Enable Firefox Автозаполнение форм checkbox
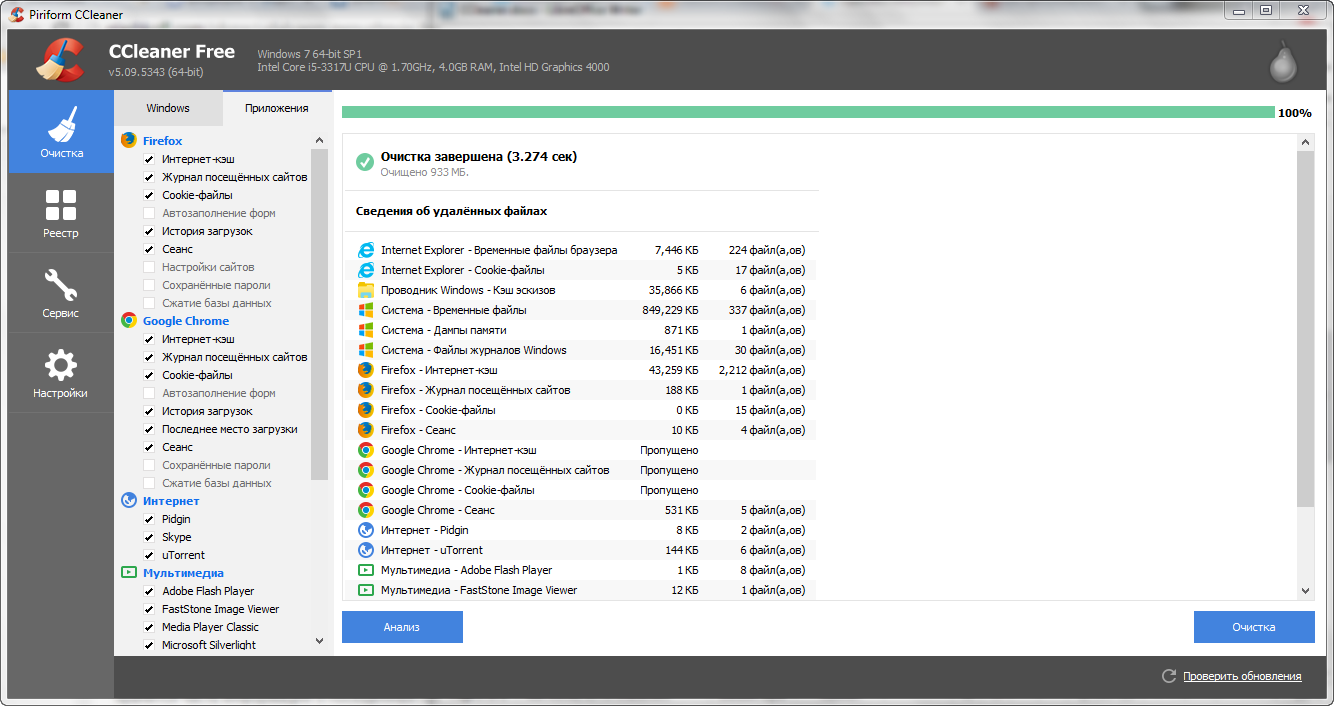Screen dimensions: 1334x706 point(149,213)
